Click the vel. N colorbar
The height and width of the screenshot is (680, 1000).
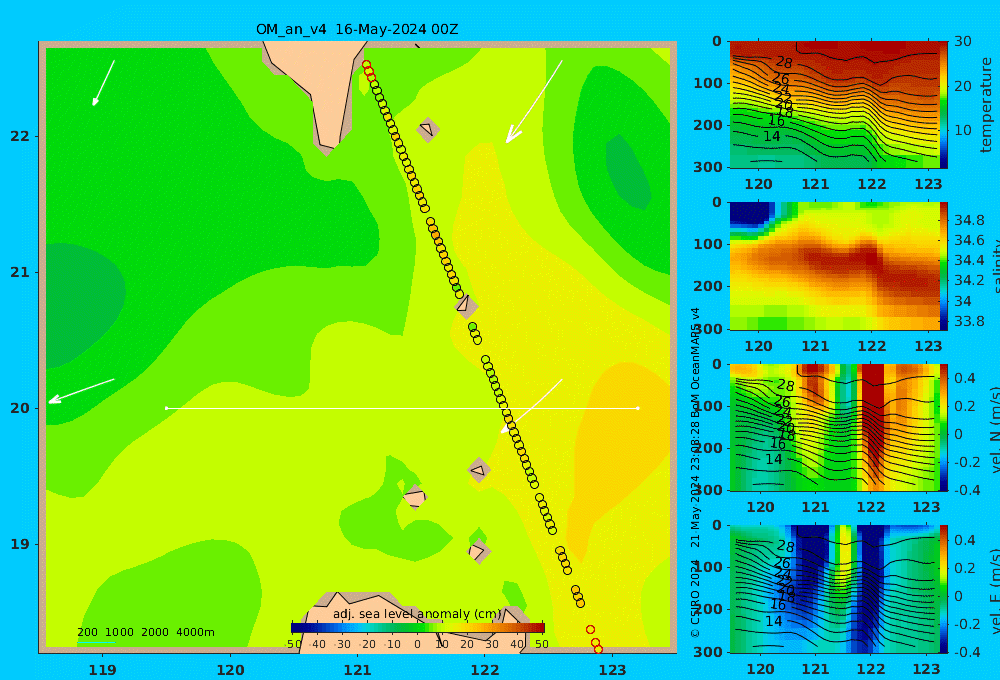tap(943, 427)
